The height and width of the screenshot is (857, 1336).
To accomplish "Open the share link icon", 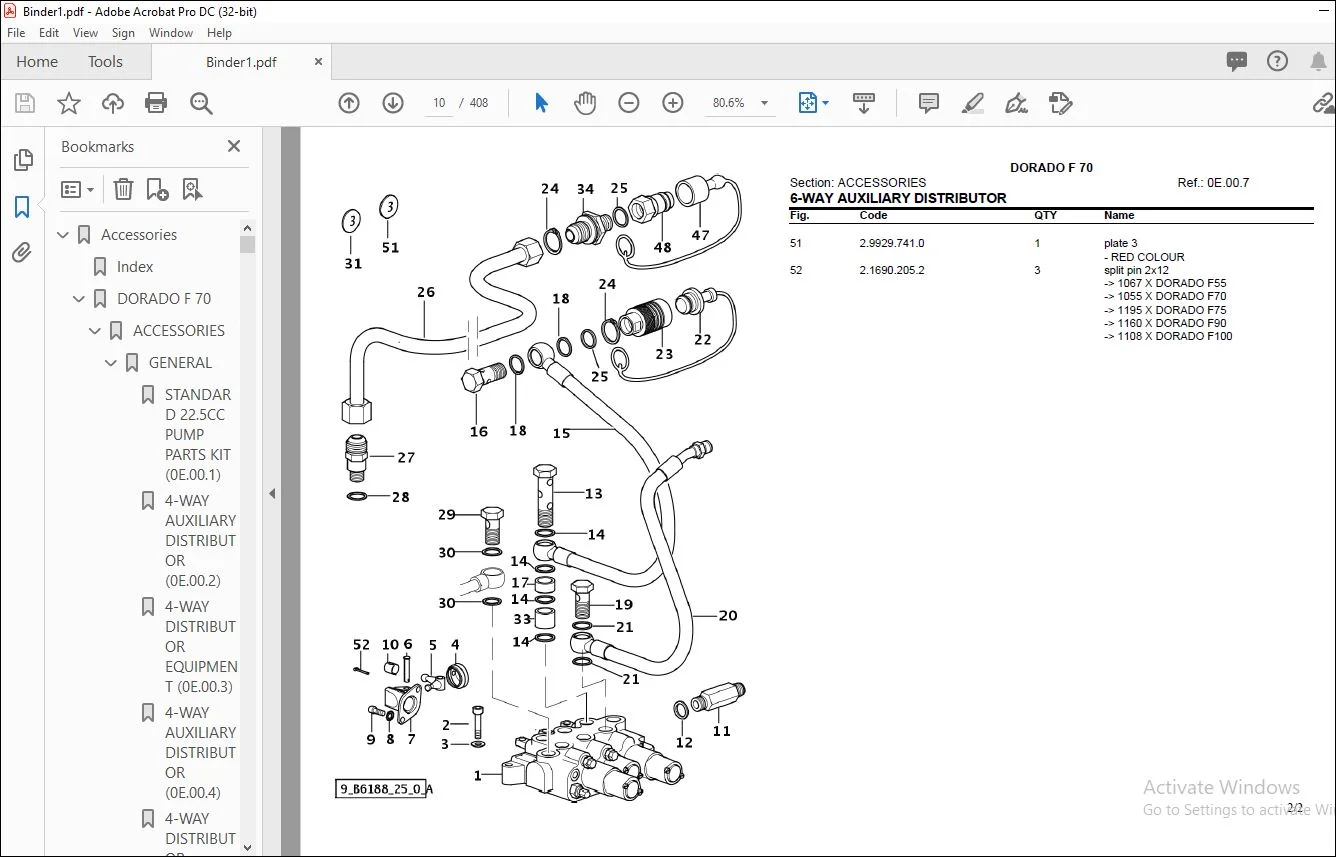I will tap(1323, 103).
